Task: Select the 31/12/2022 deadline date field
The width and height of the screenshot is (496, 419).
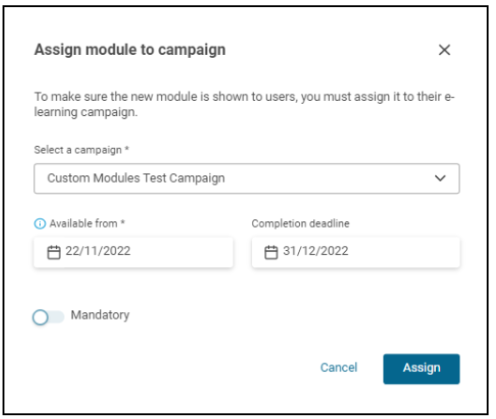Action: coord(356,252)
